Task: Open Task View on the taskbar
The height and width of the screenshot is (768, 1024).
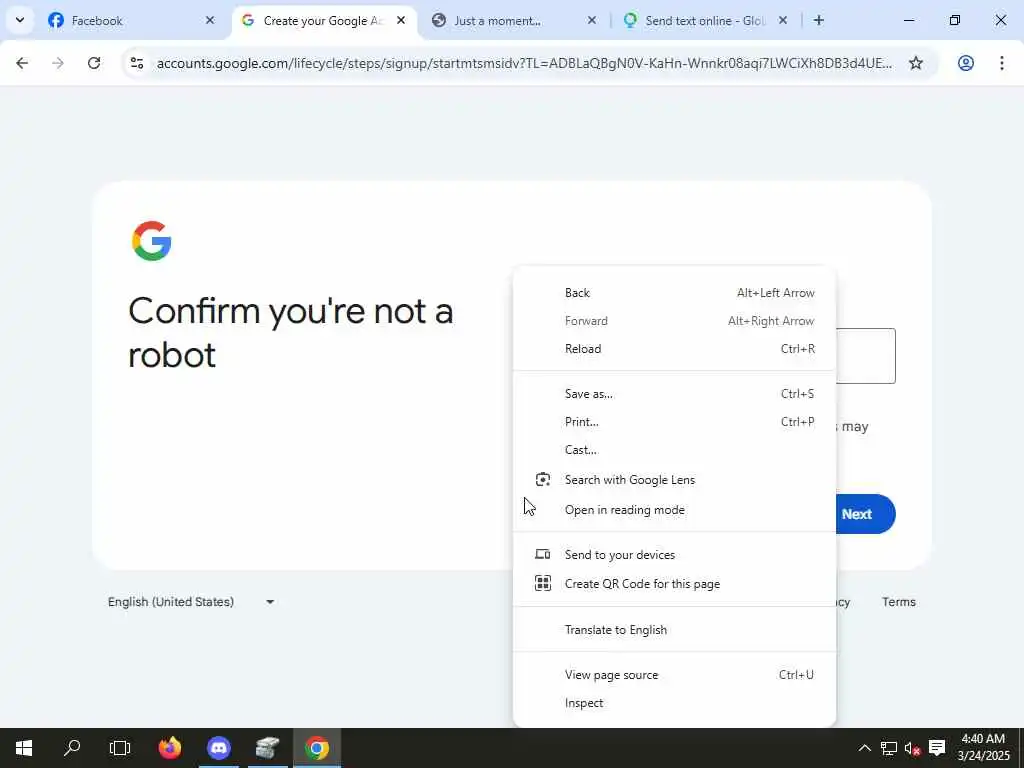Action: pyautogui.click(x=120, y=748)
